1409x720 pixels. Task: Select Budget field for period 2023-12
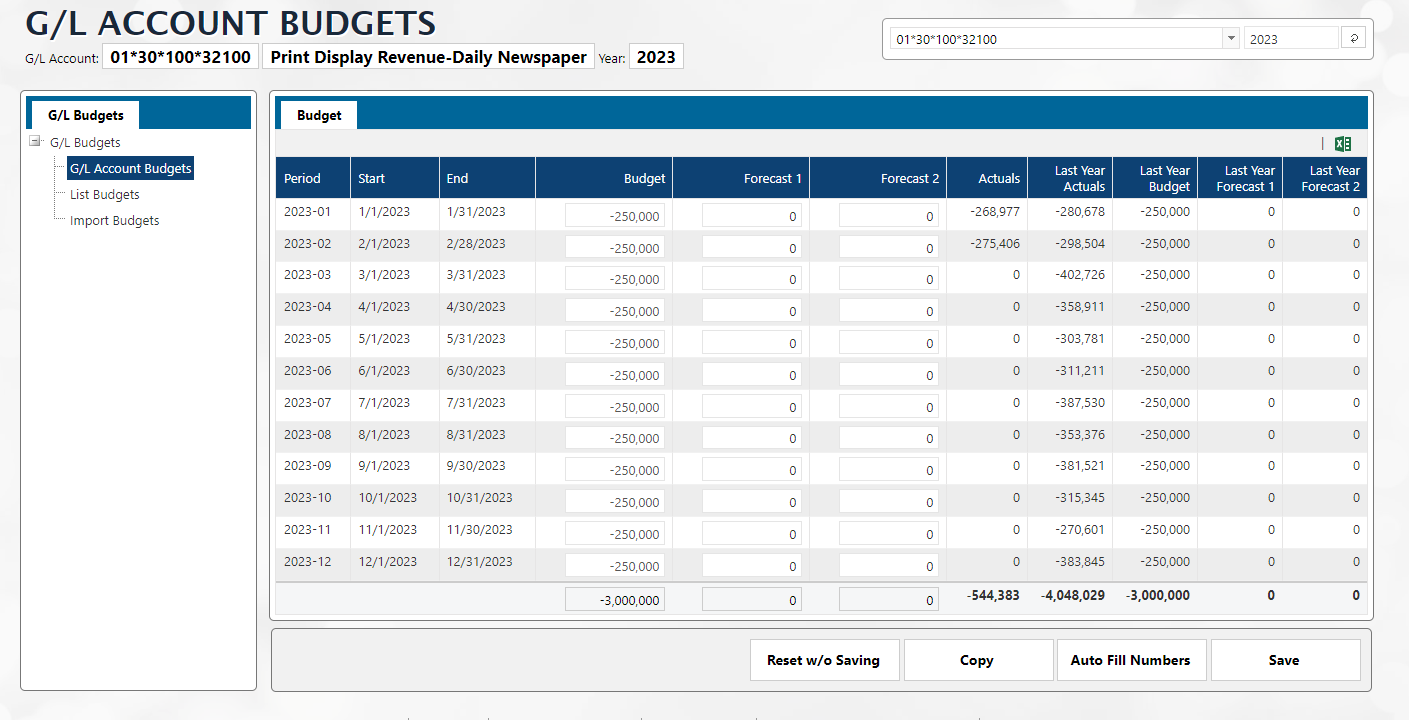tap(614, 566)
